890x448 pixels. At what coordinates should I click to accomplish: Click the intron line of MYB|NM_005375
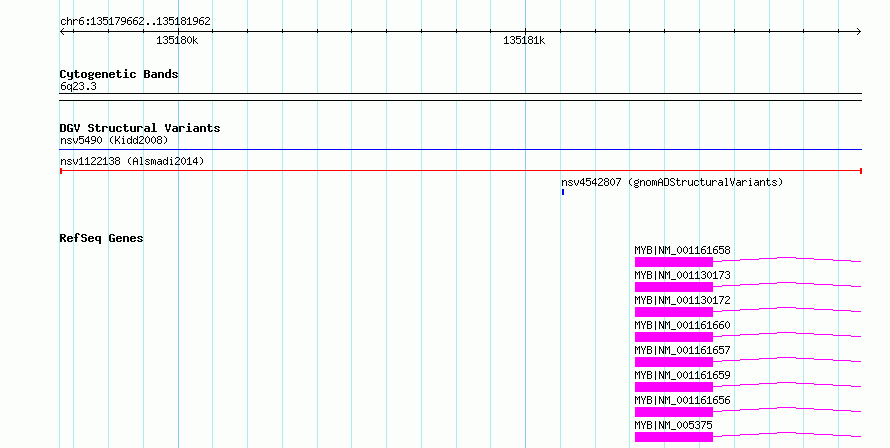(787, 433)
